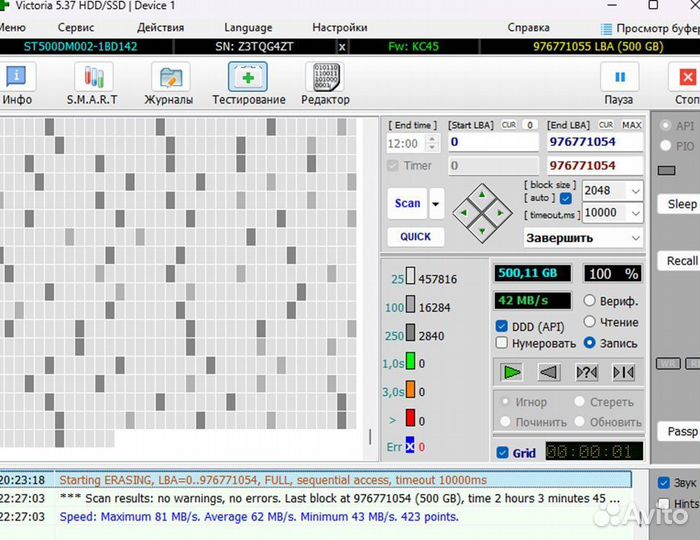This screenshot has width=700, height=540.
Task: Uncheck the DDD (API) checkbox
Action: click(502, 327)
